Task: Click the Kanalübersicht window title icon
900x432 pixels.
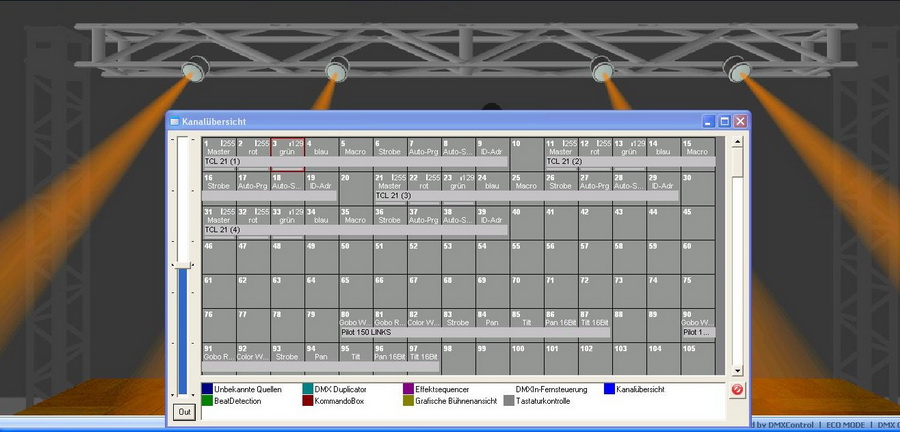Action: coord(174,121)
